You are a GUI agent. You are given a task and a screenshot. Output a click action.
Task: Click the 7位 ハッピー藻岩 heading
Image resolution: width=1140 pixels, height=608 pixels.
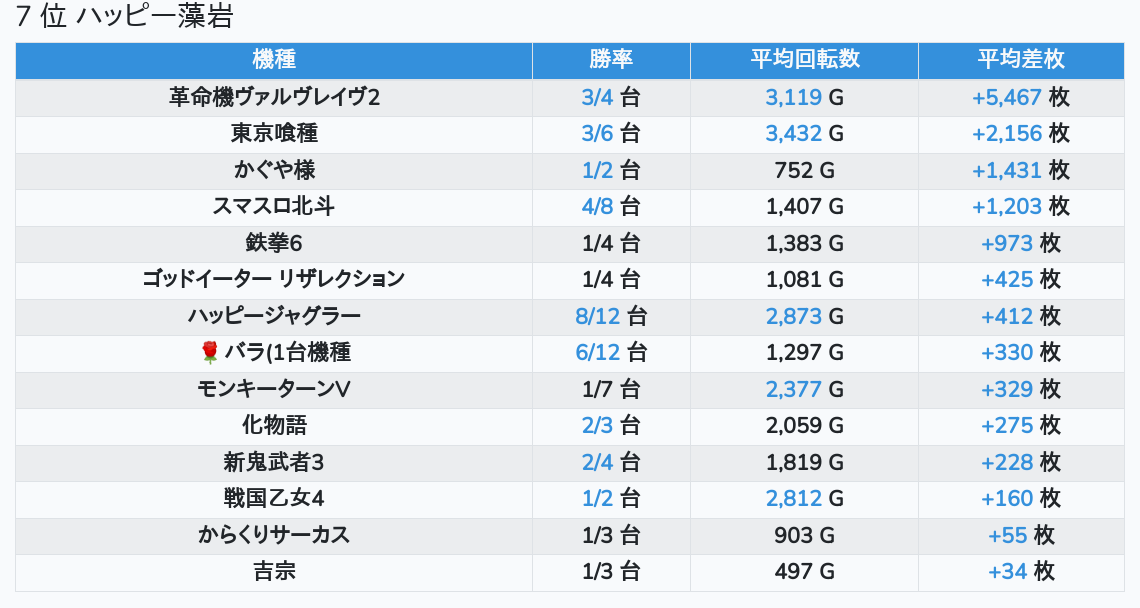tap(125, 18)
